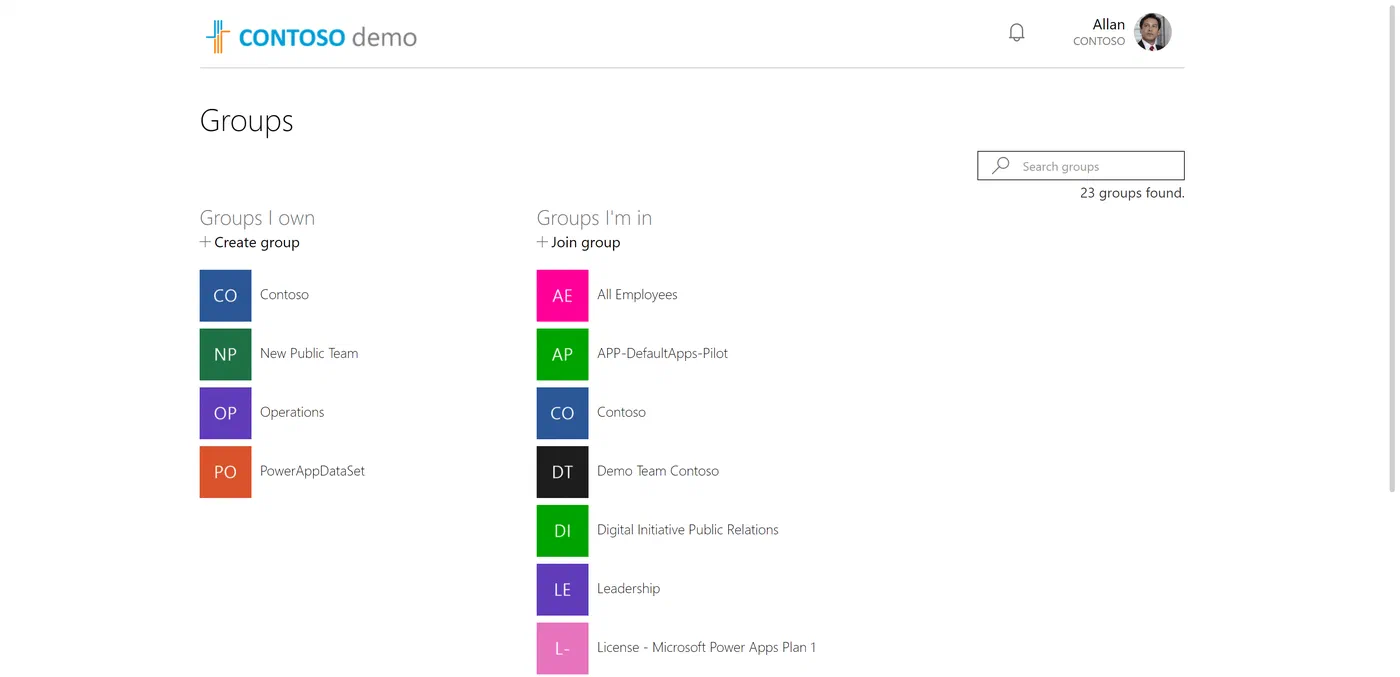
Task: Click the CO tile under Groups I'm in
Action: click(562, 413)
